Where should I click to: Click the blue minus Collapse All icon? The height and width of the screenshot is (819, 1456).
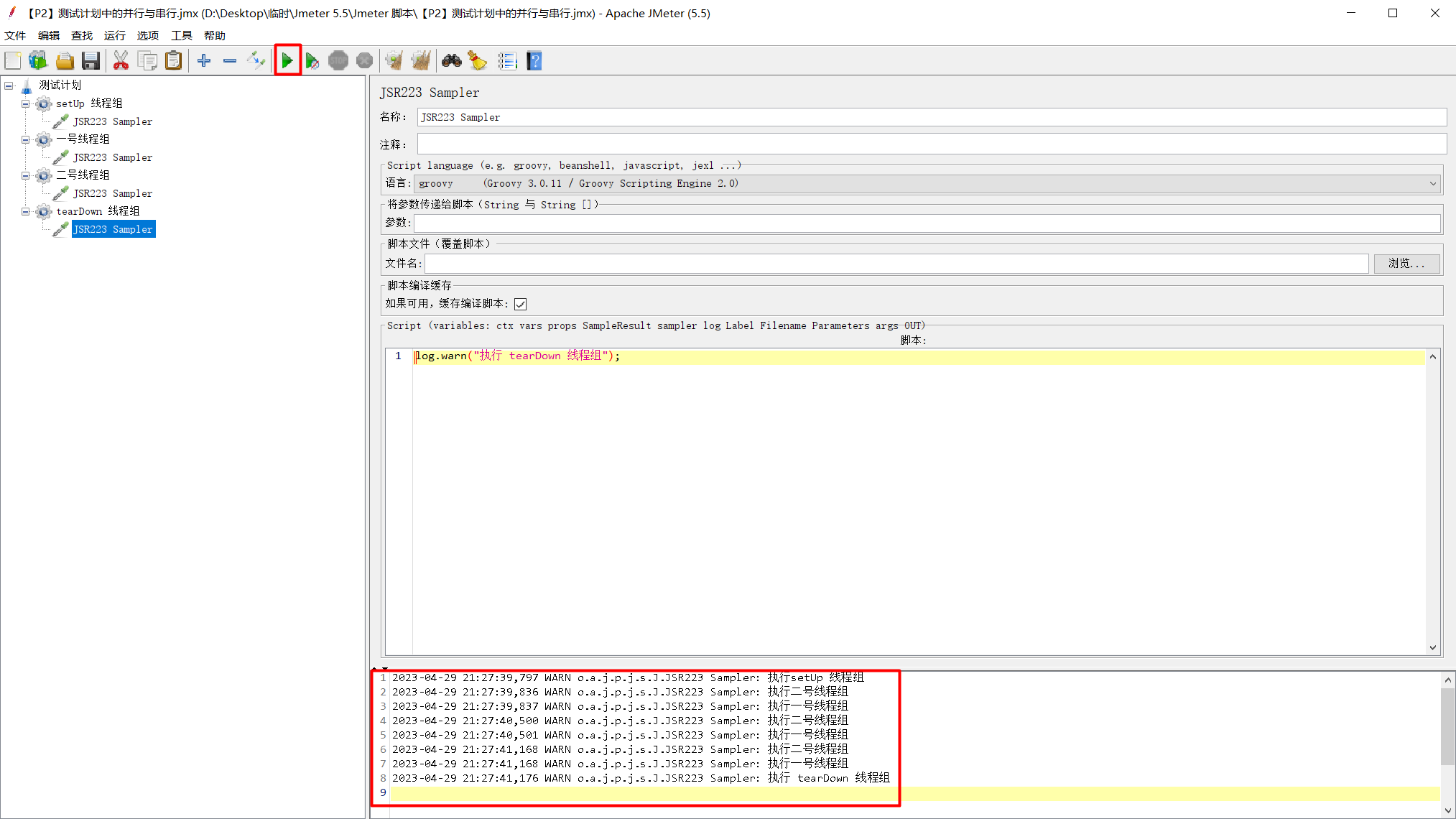coord(230,61)
